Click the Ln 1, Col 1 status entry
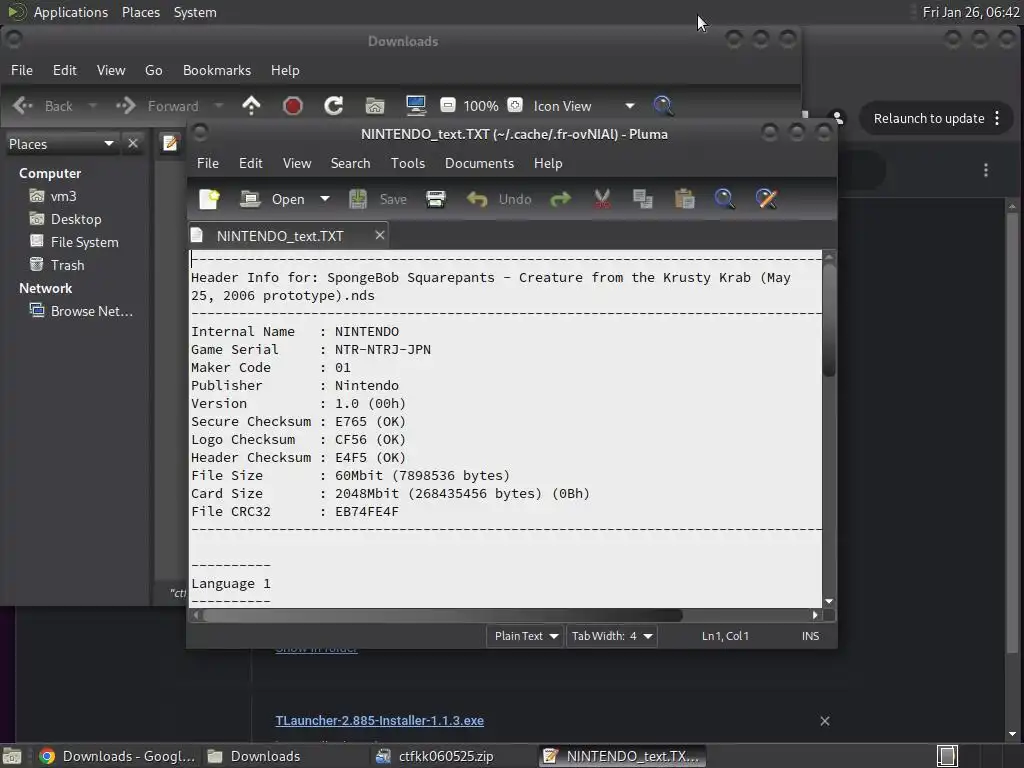 click(x=725, y=636)
